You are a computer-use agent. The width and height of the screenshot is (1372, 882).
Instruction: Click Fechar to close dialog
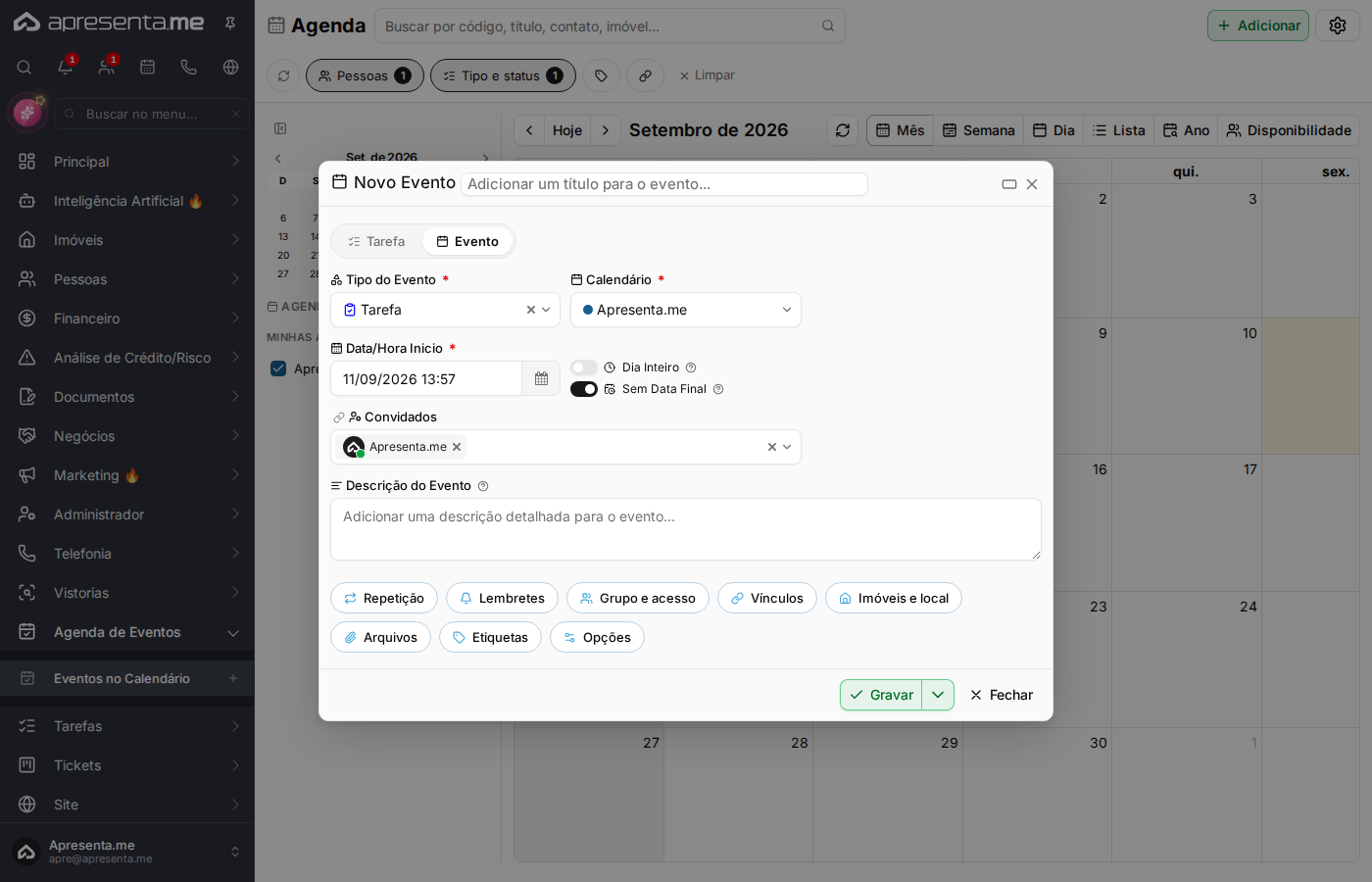pyautogui.click(x=1002, y=695)
